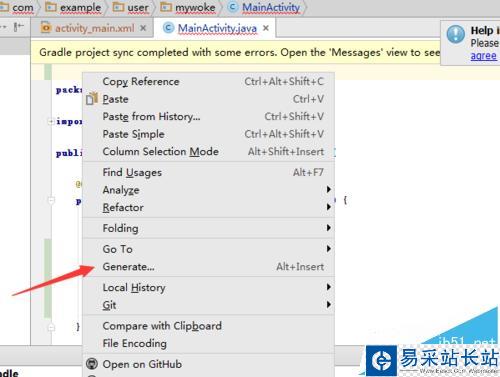This screenshot has width=500, height=377.
Task: Click the MainActivity.java class icon on tab
Action: (169, 28)
